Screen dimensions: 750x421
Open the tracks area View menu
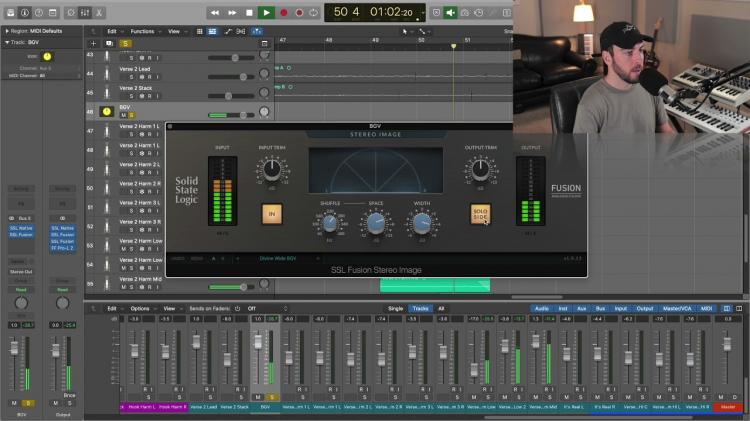coord(174,31)
